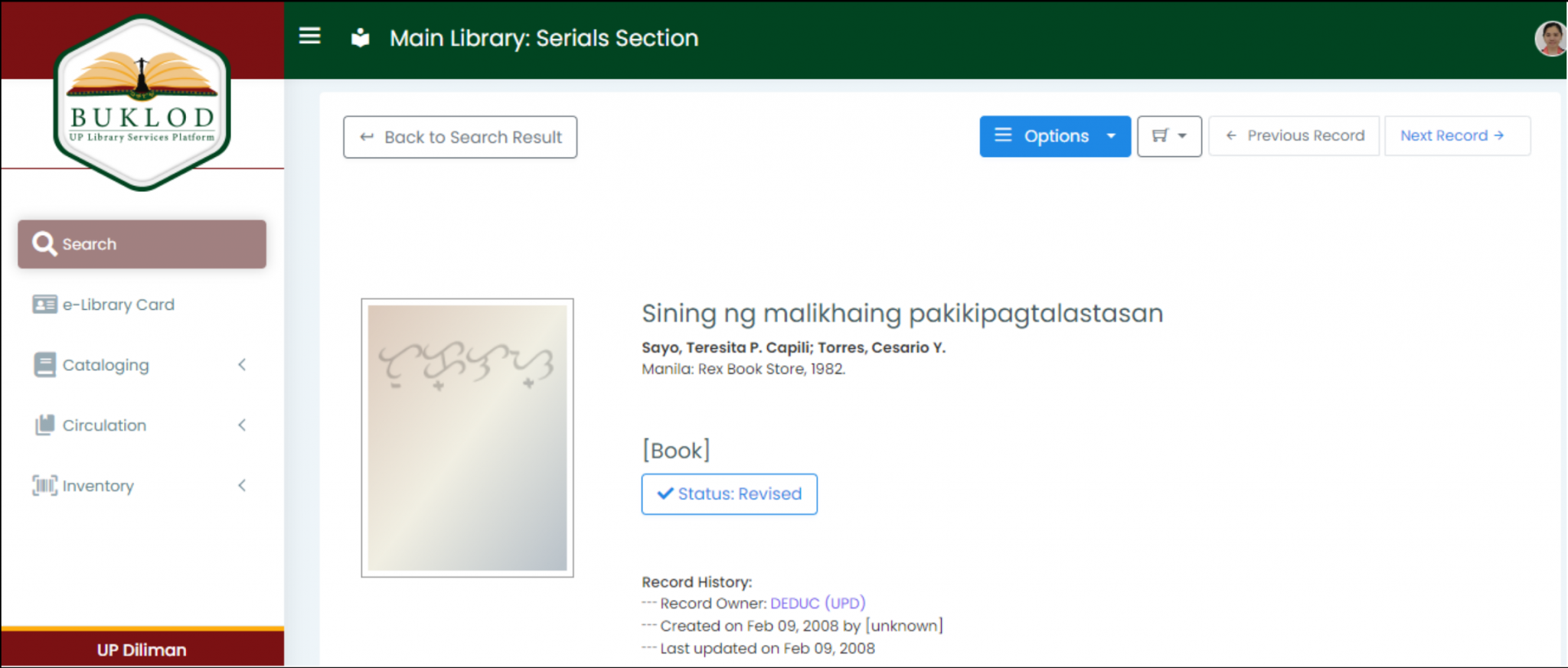Click the title Sining ng malikhaing pakikipagtalastasan
The width and height of the screenshot is (1568, 668).
pyautogui.click(x=902, y=314)
